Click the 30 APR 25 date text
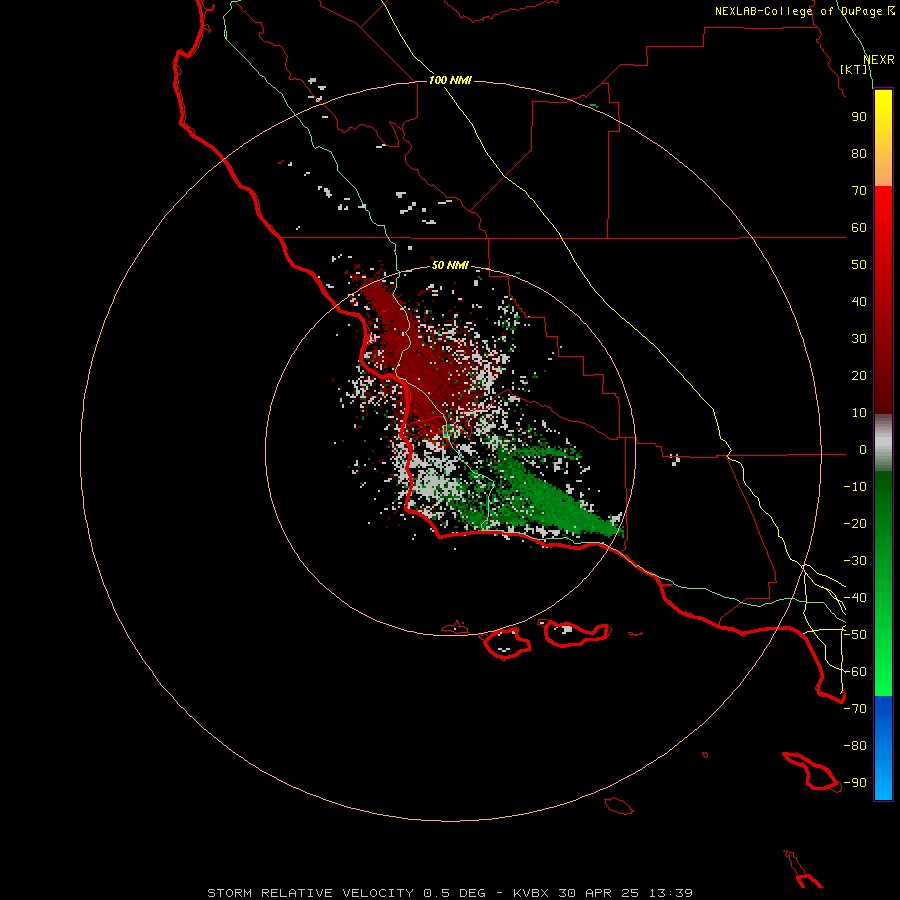Screen dimensions: 900x900 (599, 893)
